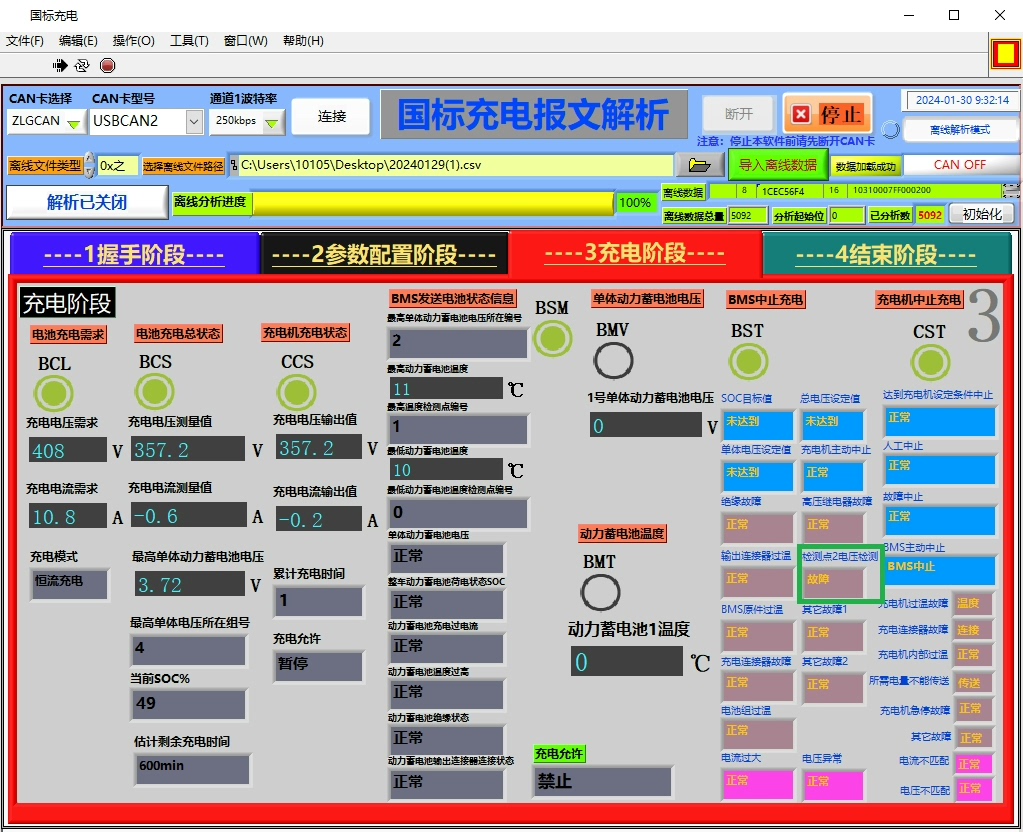This screenshot has width=1023, height=832.
Task: Open the folder browse icon for file path
Action: (x=700, y=165)
